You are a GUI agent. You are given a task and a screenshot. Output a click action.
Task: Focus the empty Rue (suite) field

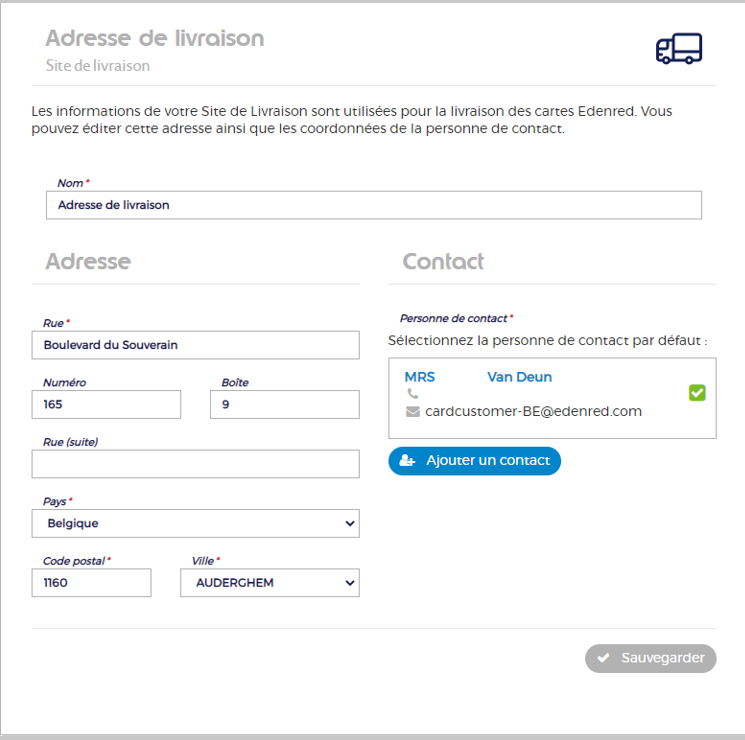(x=195, y=464)
